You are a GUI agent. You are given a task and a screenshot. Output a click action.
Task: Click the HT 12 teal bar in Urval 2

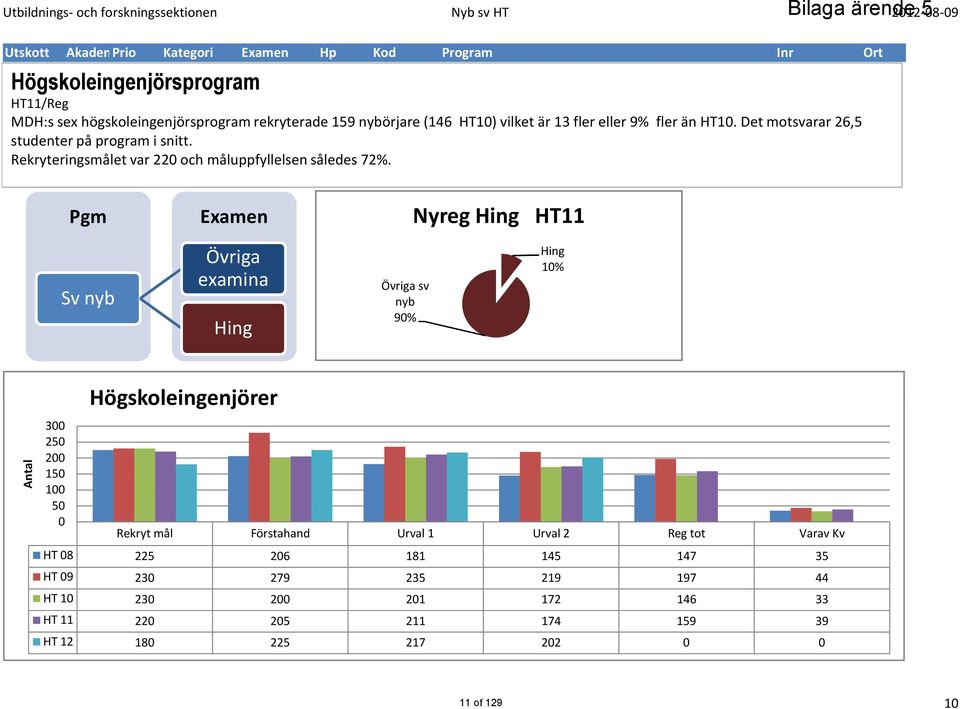coord(592,489)
